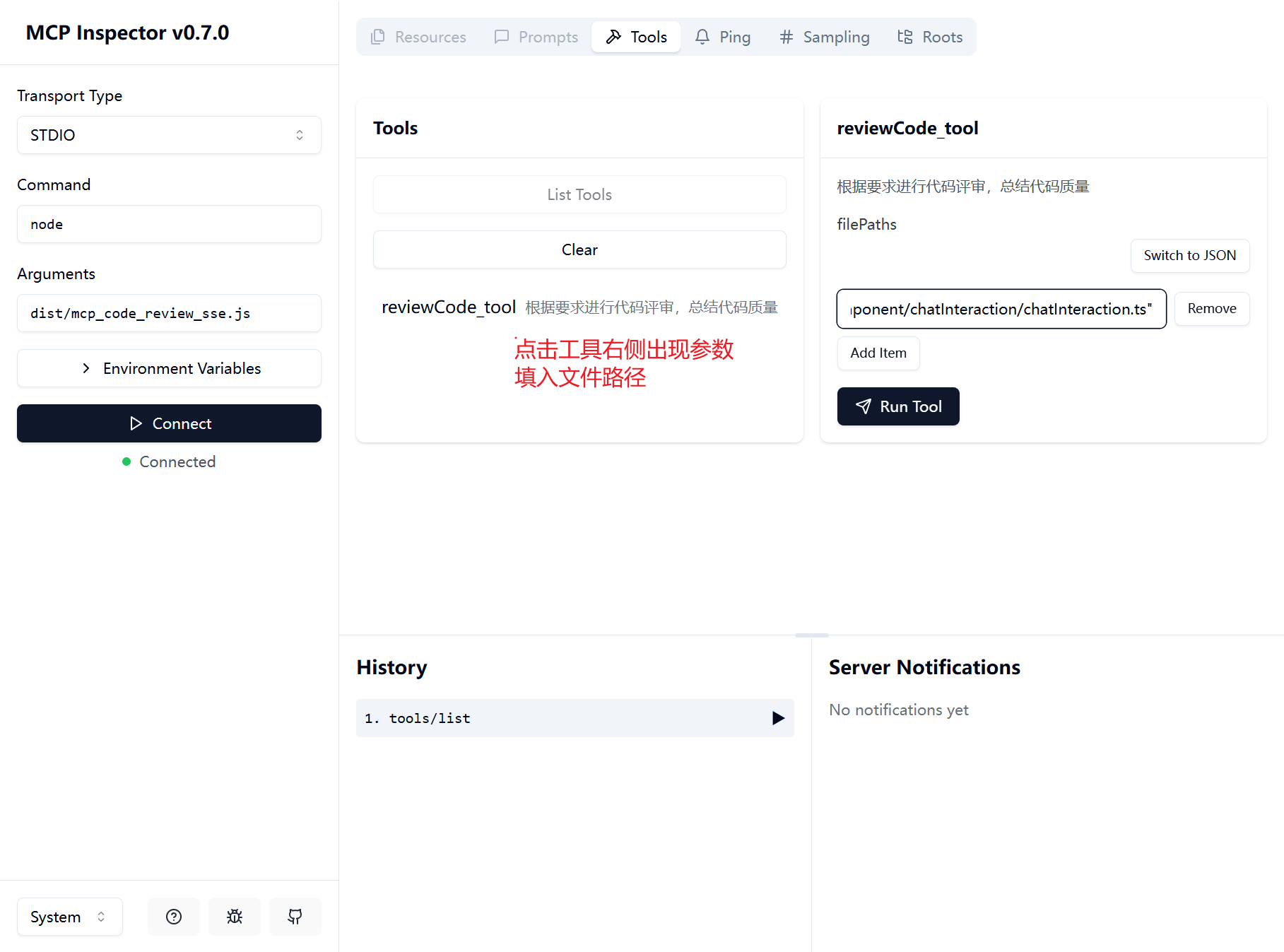Open the Roots tab
Screen dimensions: 1284x952
(930, 37)
